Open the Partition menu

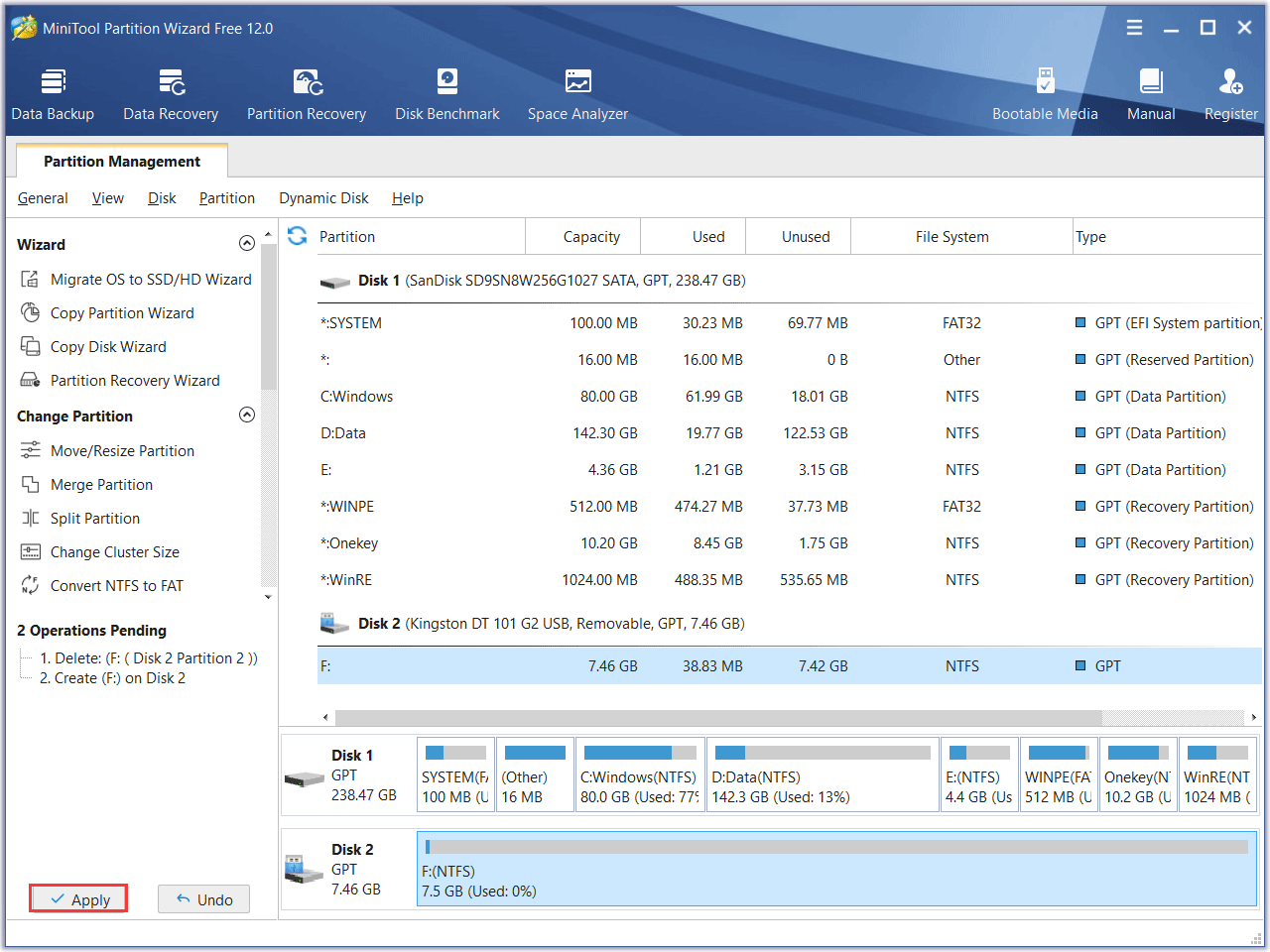pos(227,198)
